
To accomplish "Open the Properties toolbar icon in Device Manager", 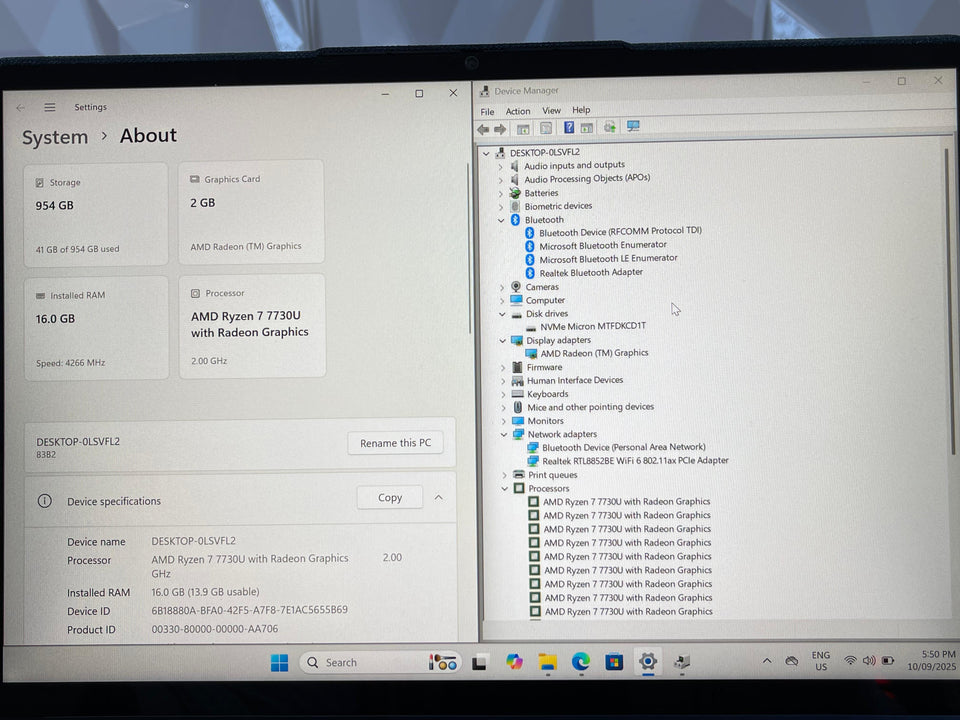I will [546, 128].
